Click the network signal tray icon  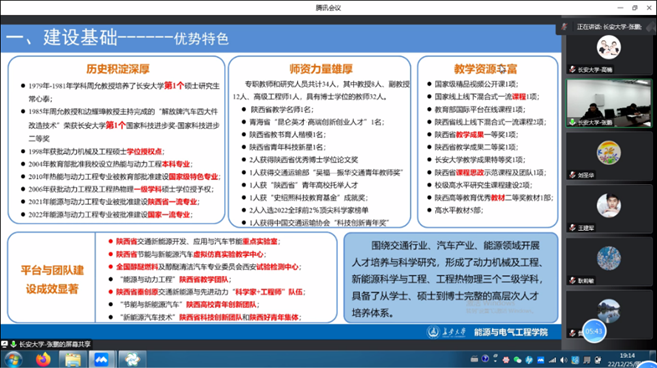click(553, 360)
